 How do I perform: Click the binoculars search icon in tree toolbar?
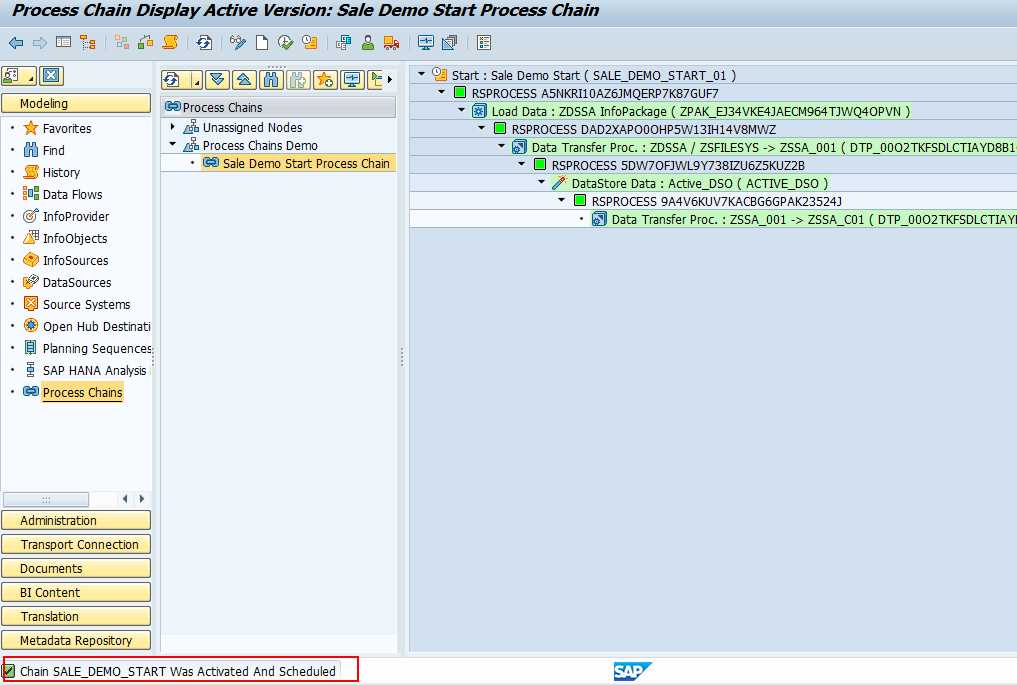pos(271,80)
